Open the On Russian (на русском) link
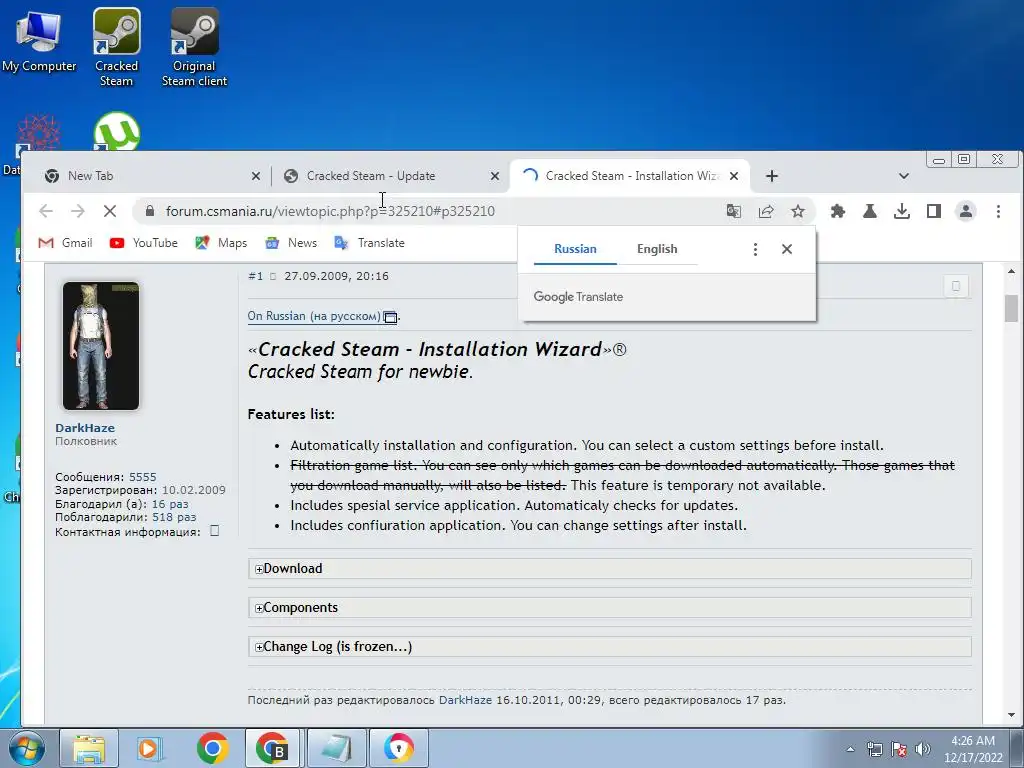 coord(313,316)
